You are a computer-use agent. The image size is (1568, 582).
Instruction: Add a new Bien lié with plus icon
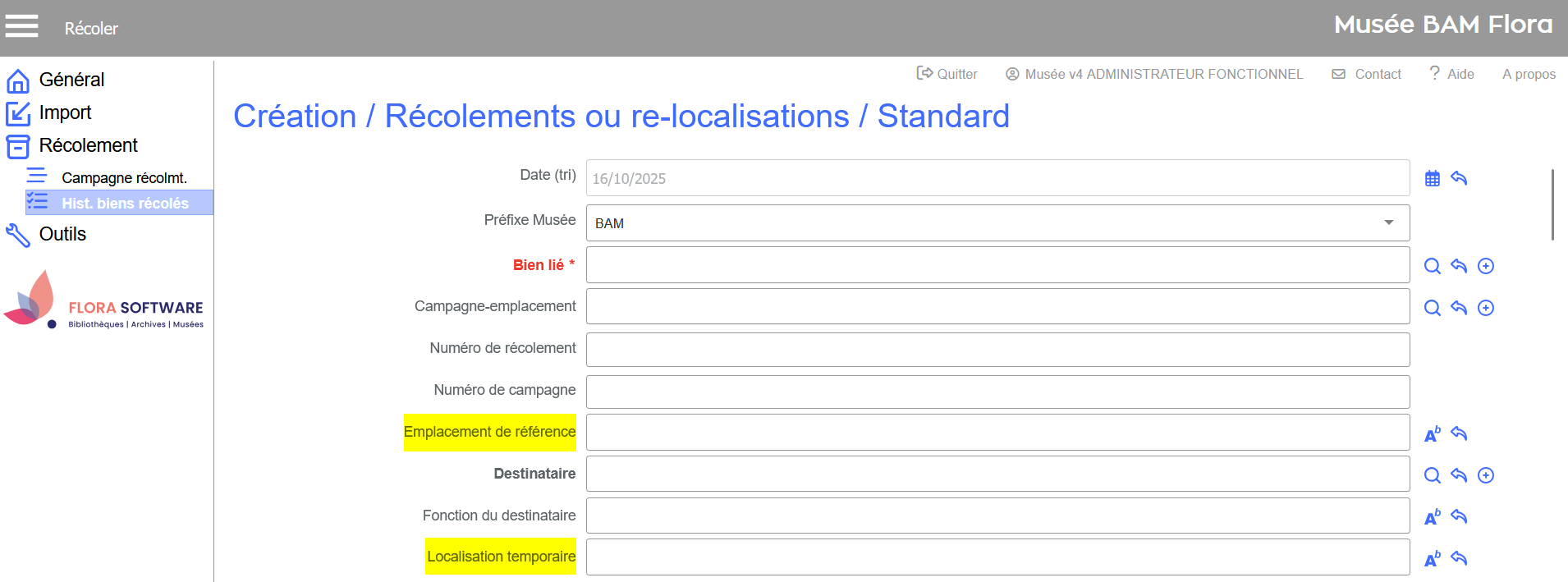[x=1486, y=266]
